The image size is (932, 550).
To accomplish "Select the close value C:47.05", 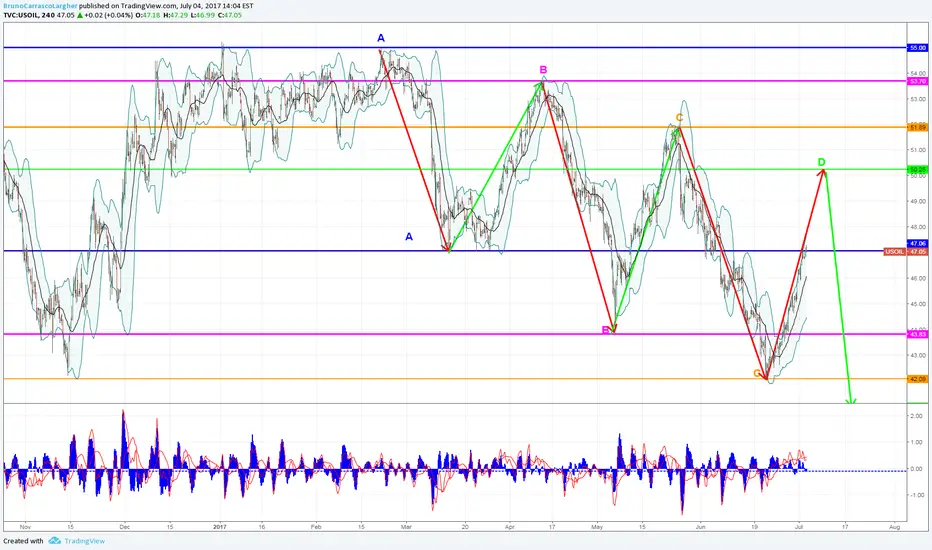I will pyautogui.click(x=229, y=15).
